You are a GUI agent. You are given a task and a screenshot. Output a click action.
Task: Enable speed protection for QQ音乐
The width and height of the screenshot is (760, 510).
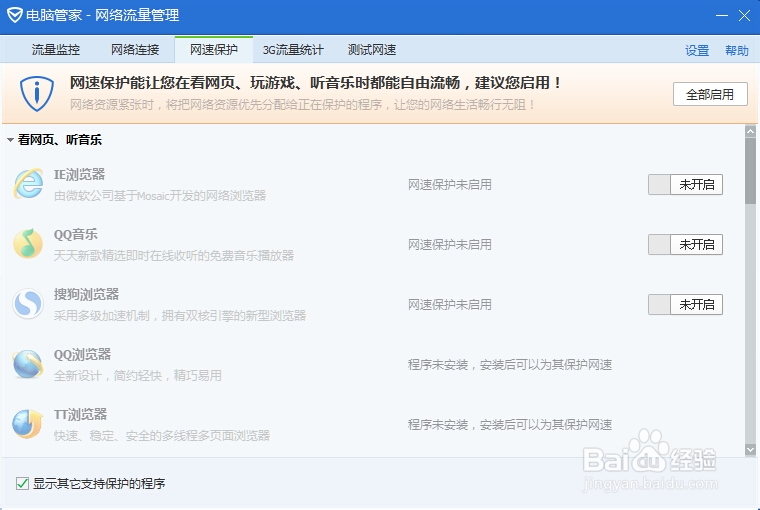[x=685, y=244]
